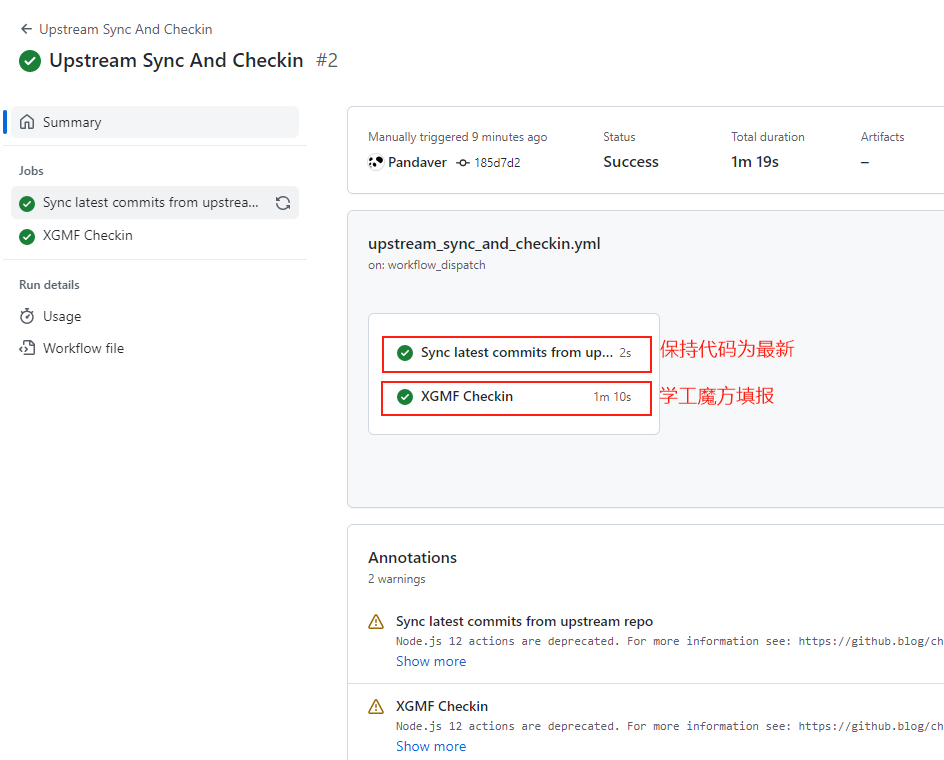This screenshot has height=760, width=944.
Task: Click the Success status text
Action: (x=631, y=162)
